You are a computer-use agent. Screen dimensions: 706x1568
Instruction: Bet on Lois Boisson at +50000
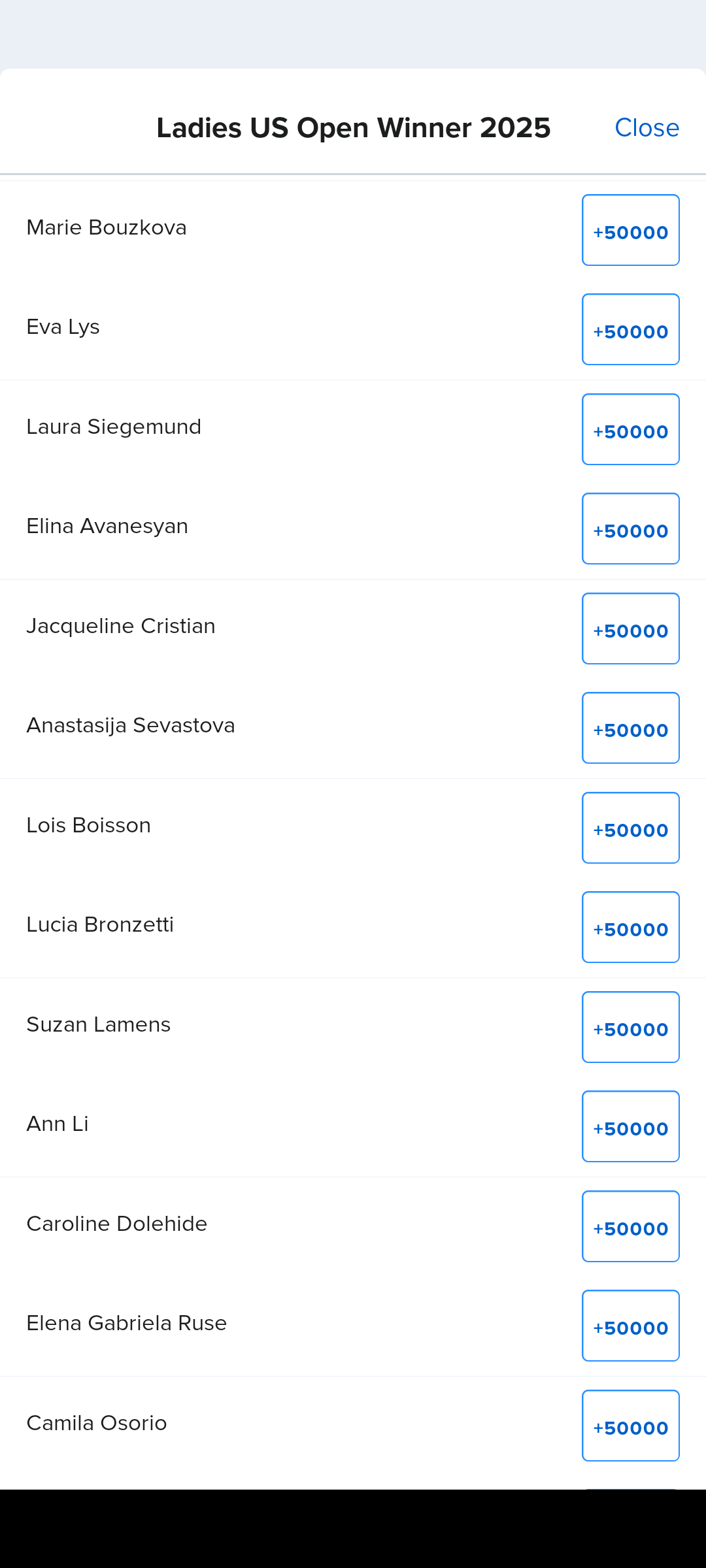[630, 828]
